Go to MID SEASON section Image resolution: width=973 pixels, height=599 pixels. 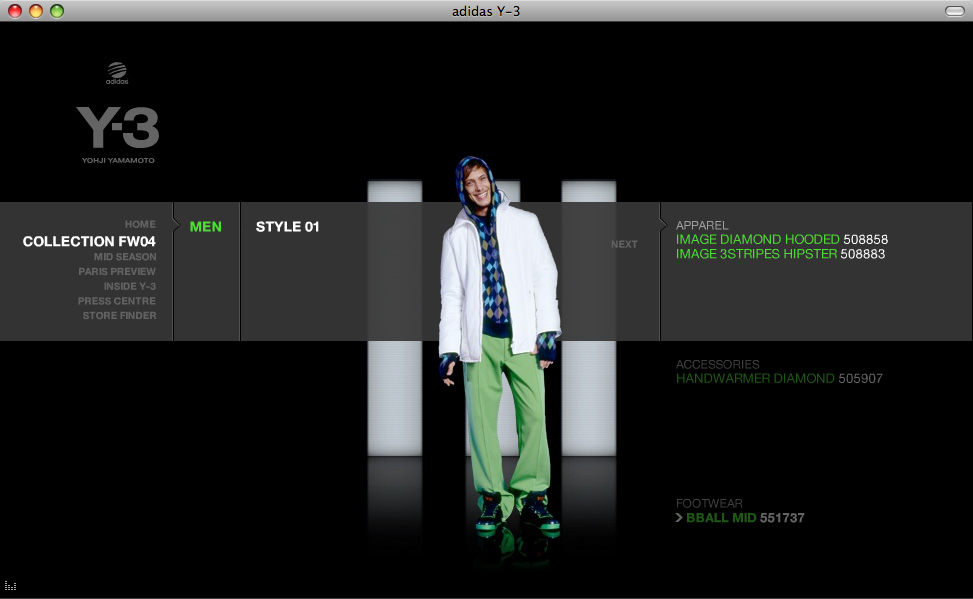pyautogui.click(x=125, y=256)
